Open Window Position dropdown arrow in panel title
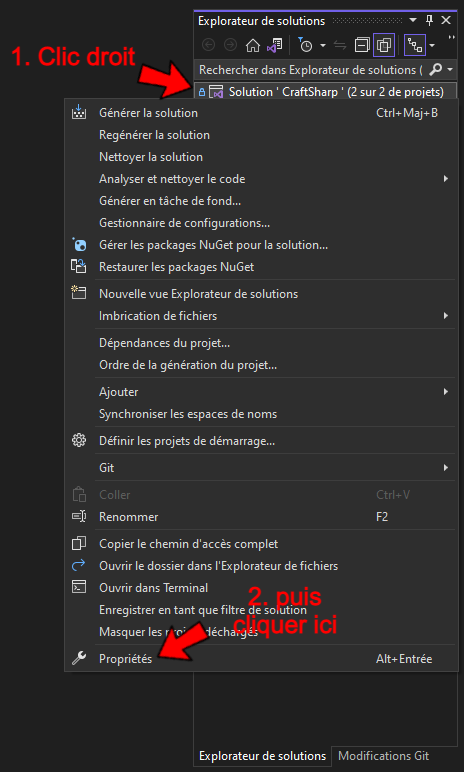 click(x=413, y=21)
